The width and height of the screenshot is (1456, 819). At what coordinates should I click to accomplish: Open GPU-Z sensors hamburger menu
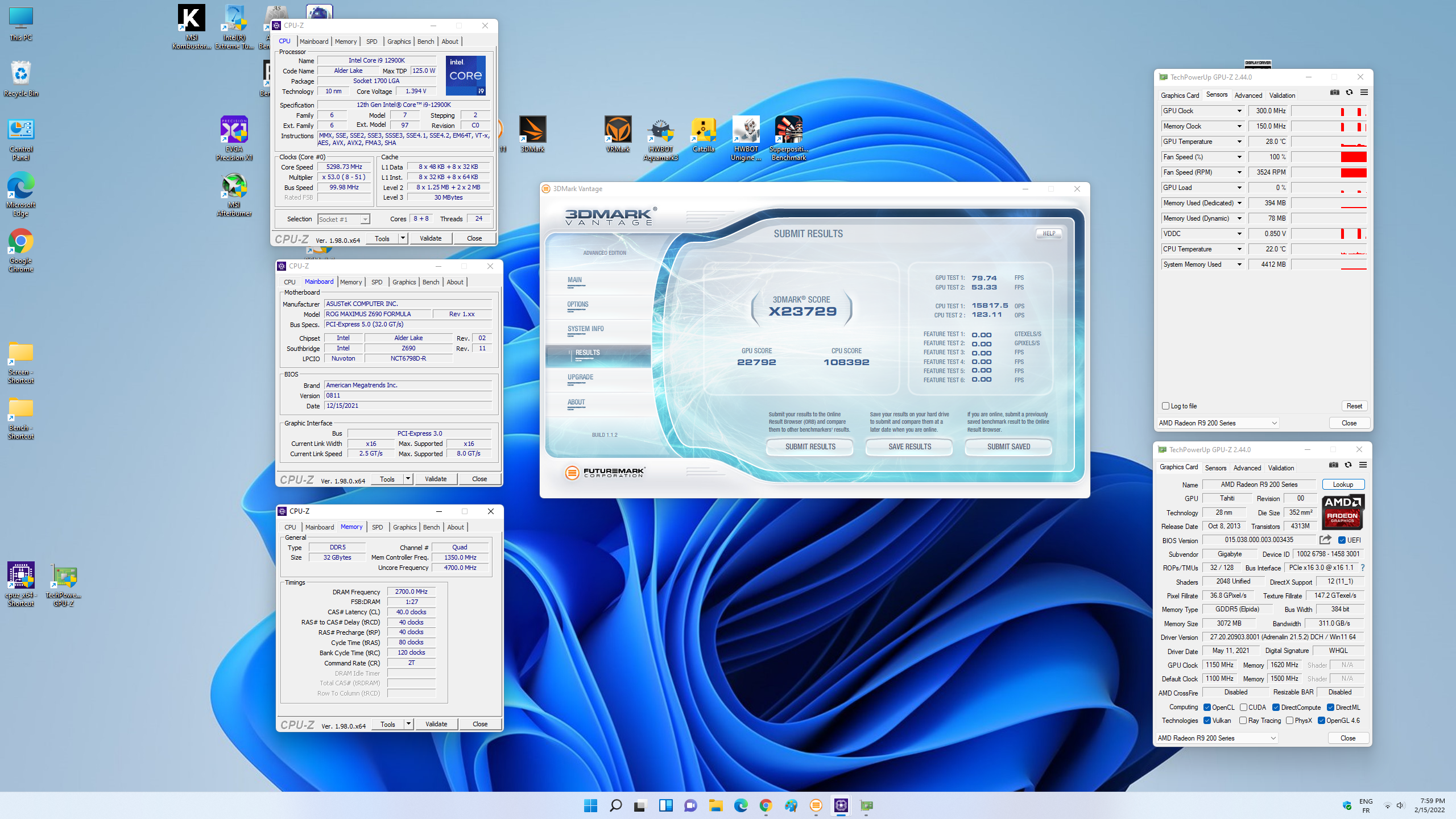coord(1364,93)
